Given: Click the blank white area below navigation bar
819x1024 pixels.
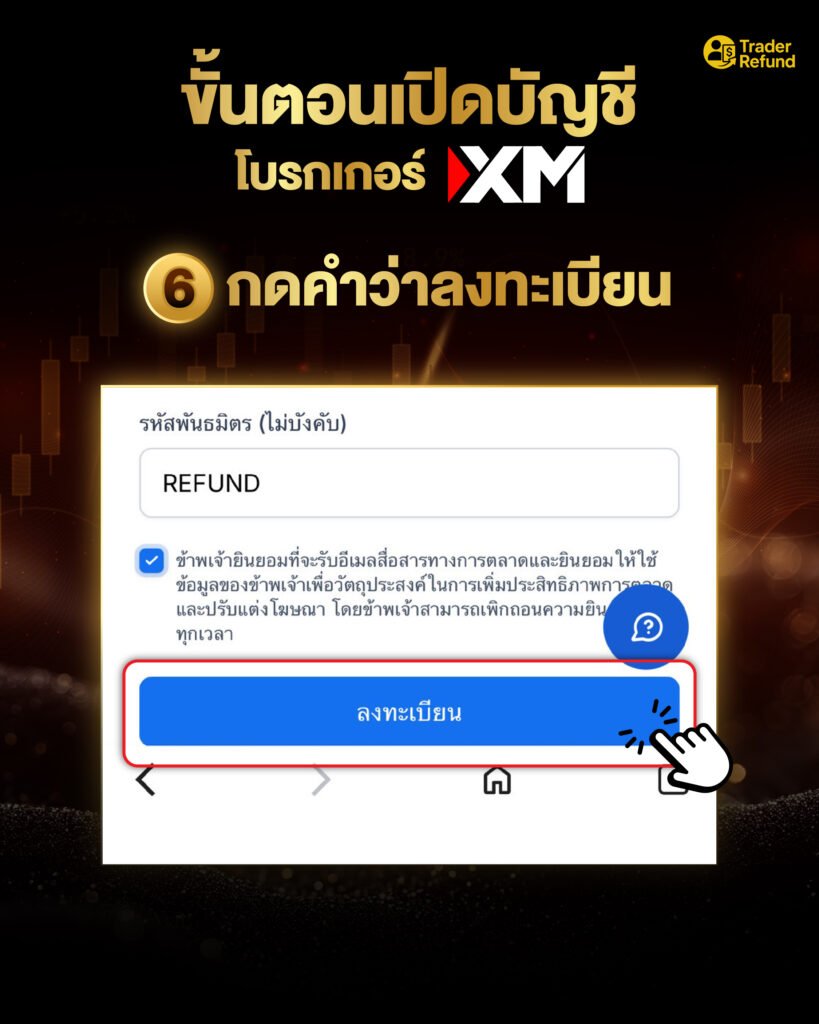Looking at the screenshot, I should pyautogui.click(x=410, y=833).
